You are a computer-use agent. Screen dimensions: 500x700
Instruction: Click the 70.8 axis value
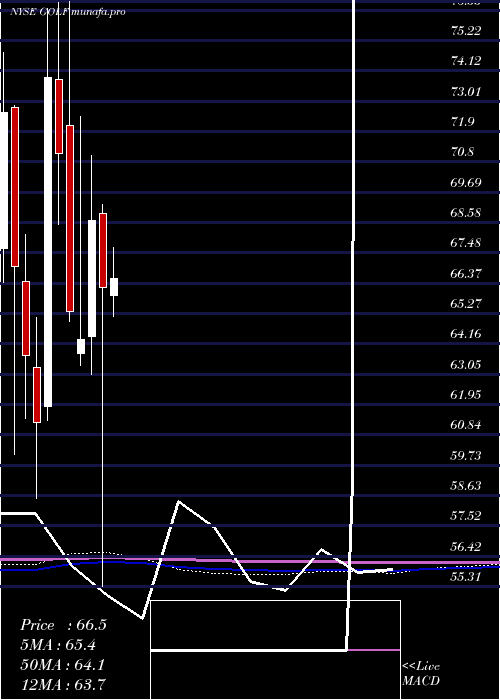click(462, 152)
